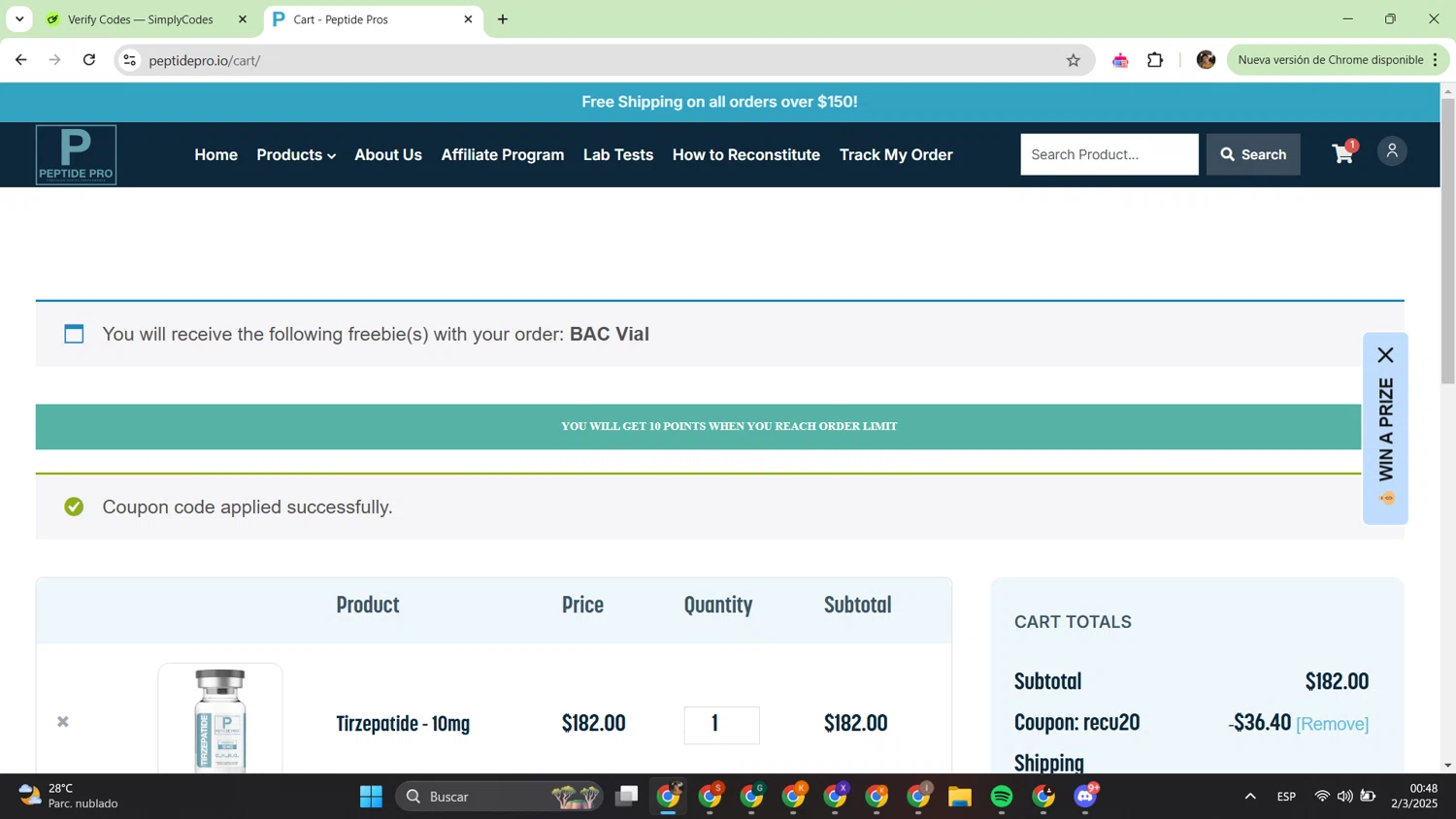
Task: Open the shopping cart icon
Action: 1343,153
